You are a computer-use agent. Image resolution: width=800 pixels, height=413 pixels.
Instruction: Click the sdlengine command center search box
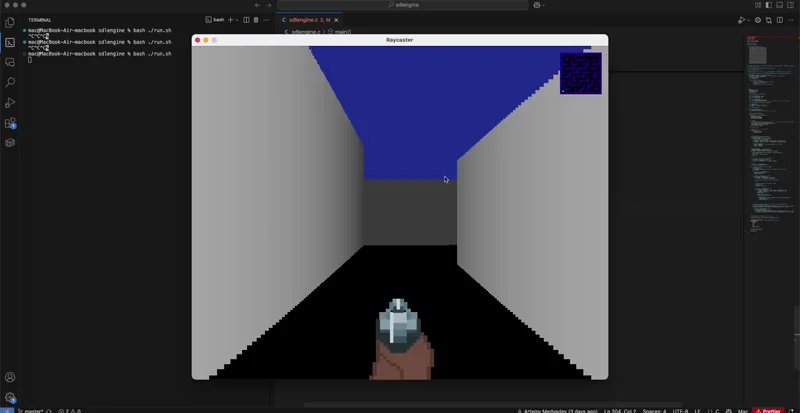point(403,5)
